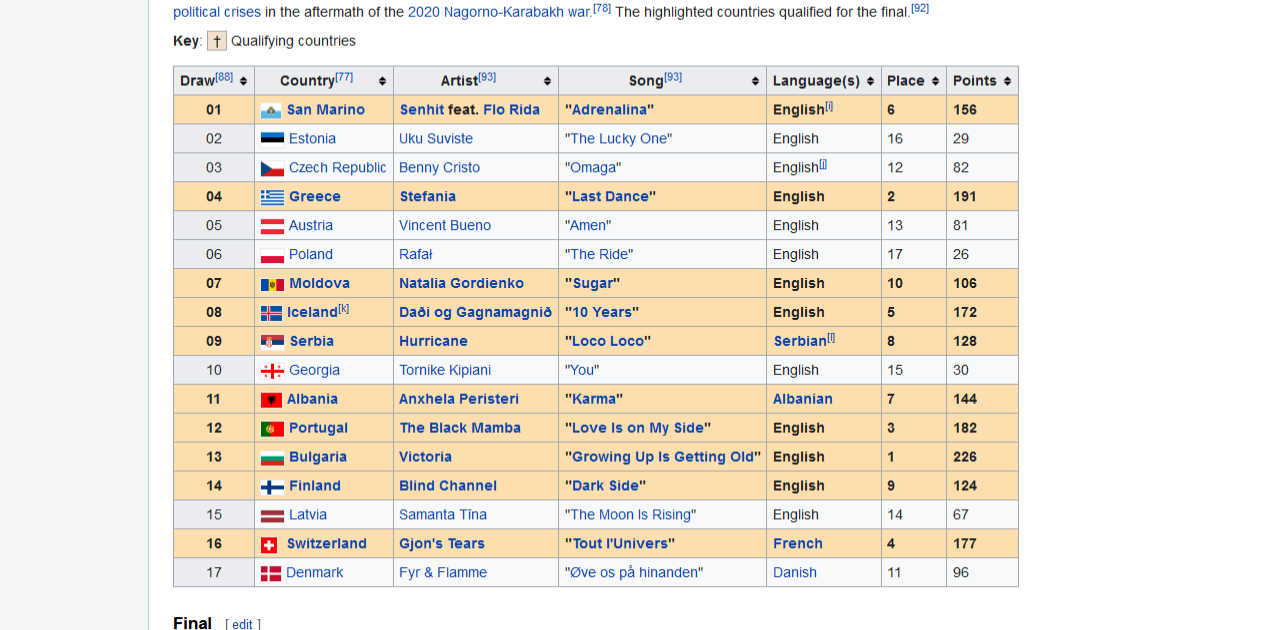Click the Albania flag icon
This screenshot has height=630, width=1269.
[x=271, y=400]
